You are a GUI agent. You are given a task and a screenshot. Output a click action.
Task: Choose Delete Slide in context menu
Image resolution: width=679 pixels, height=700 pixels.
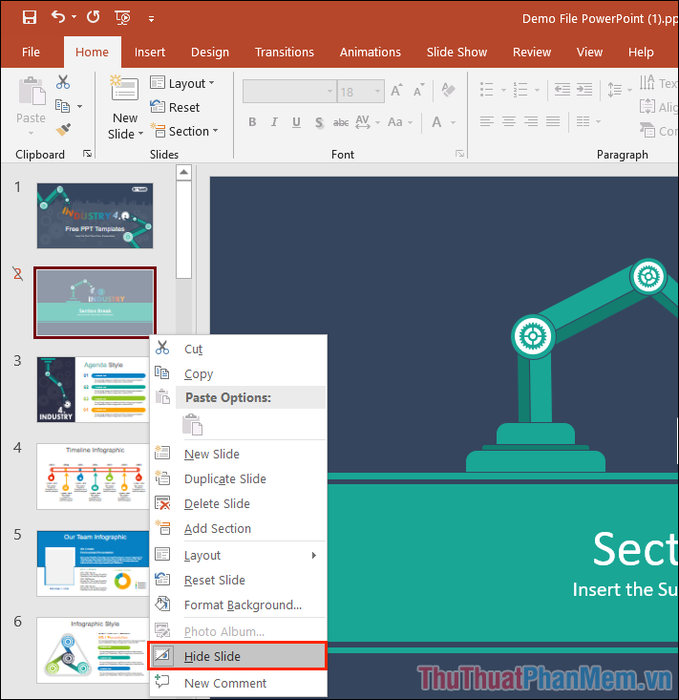click(x=238, y=504)
